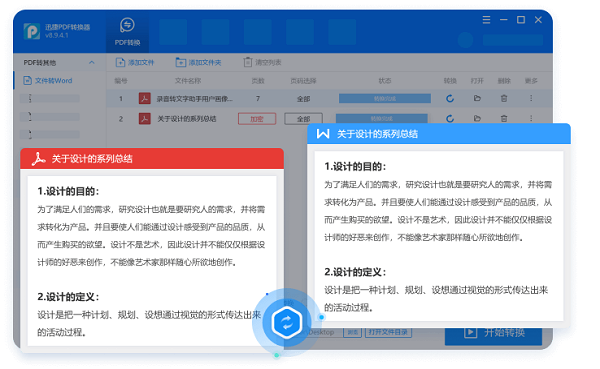Click the page count 7 in row 1

[258, 99]
